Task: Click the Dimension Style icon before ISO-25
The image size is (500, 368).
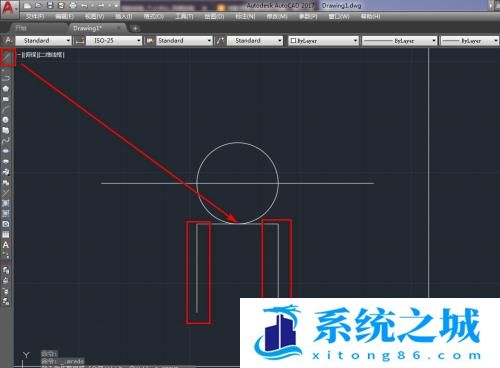Action: (x=79, y=41)
